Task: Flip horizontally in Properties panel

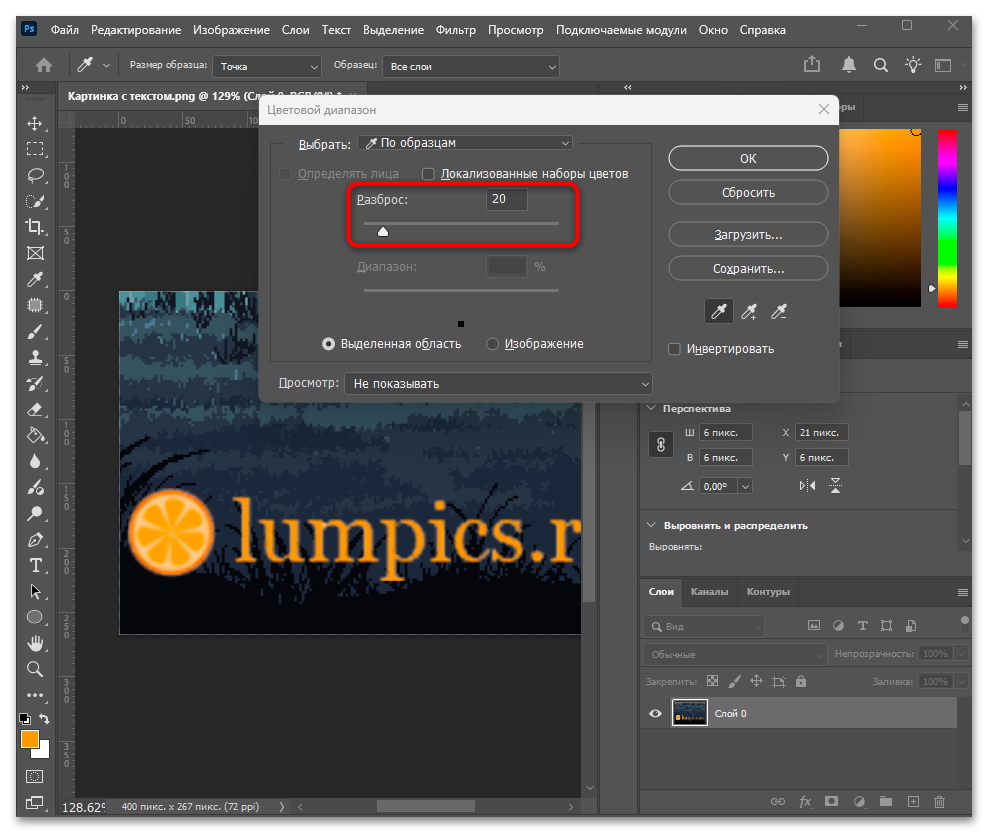Action: pos(807,485)
